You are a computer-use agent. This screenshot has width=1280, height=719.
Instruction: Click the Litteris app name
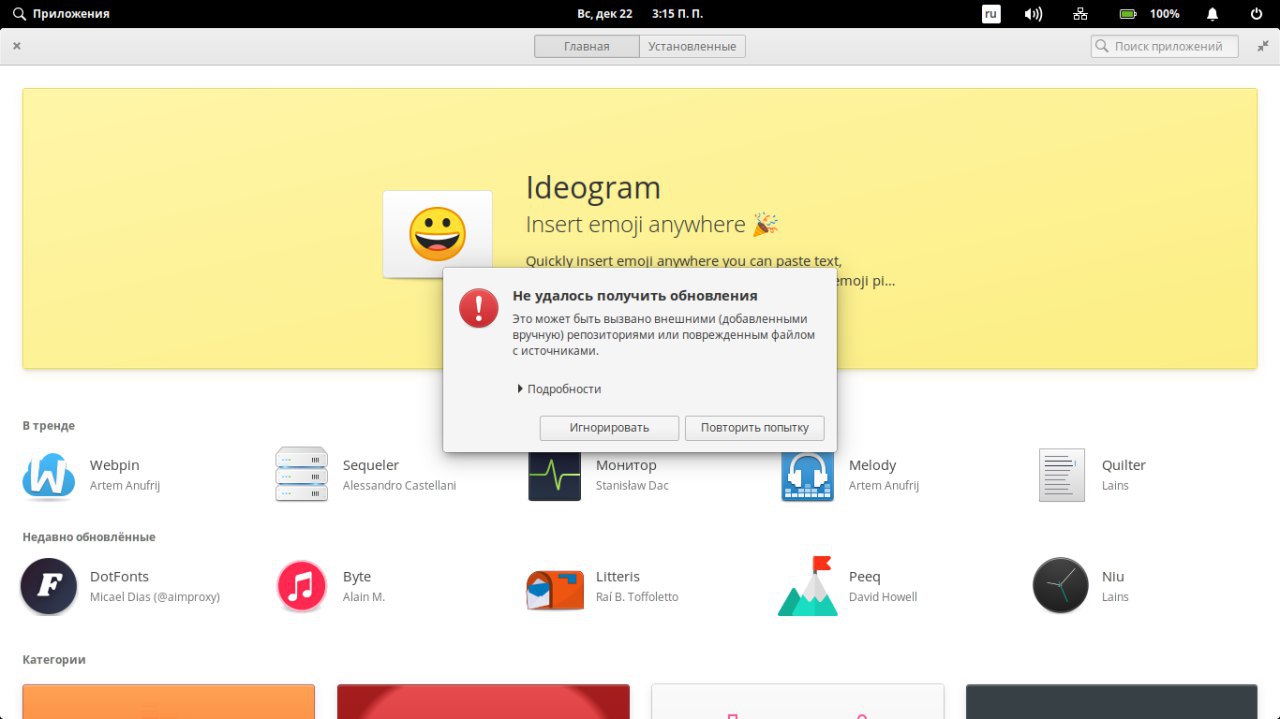pos(618,577)
